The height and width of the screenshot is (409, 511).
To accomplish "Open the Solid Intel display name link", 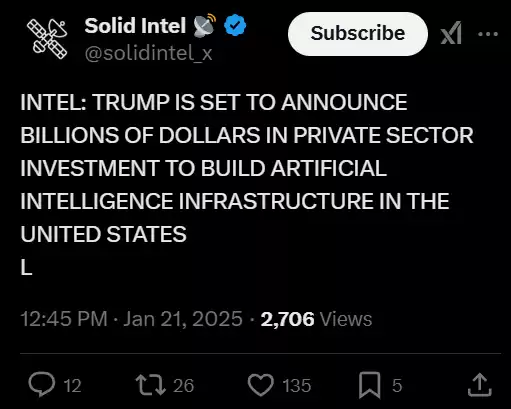I will (x=135, y=26).
